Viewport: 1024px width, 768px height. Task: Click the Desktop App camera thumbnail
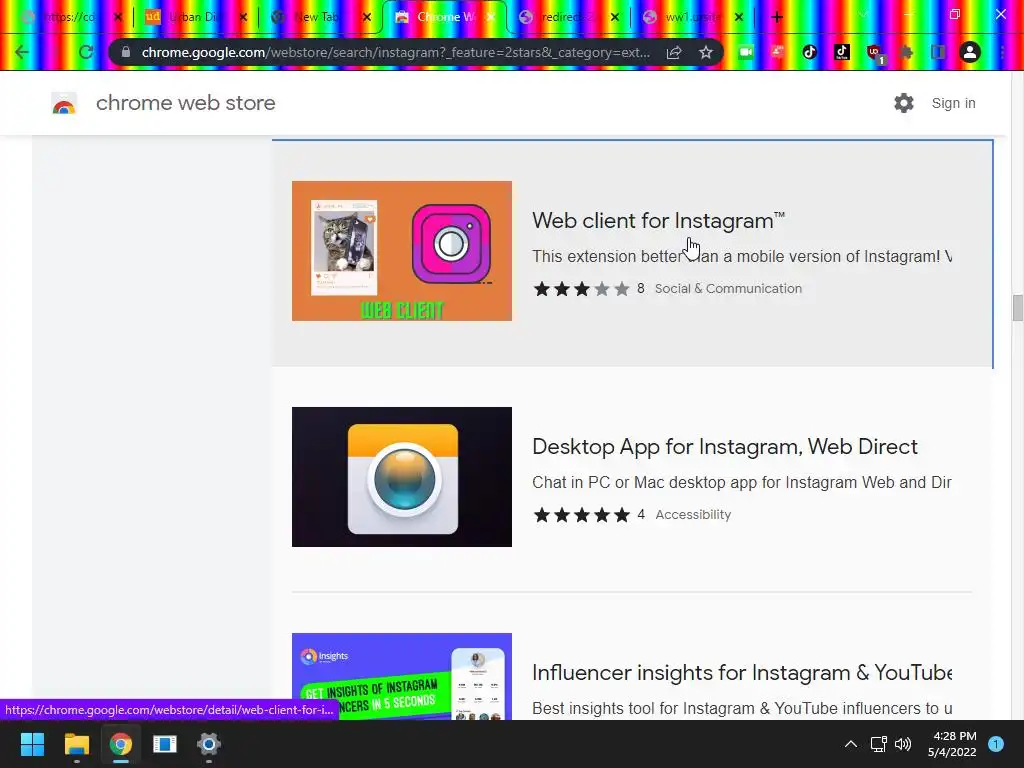coord(402,477)
